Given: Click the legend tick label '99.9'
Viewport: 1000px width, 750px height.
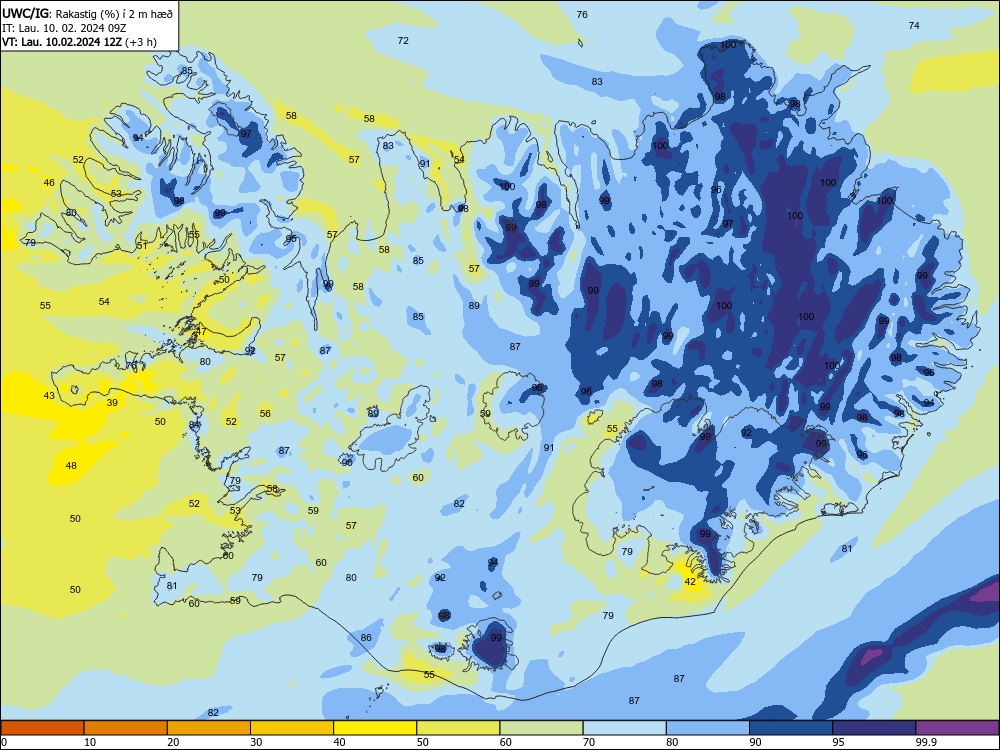Looking at the screenshot, I should 927,742.
